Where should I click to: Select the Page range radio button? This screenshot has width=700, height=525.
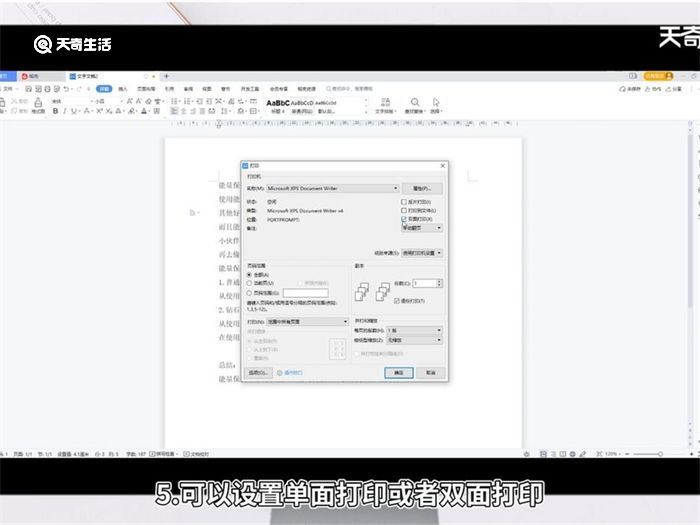(249, 293)
